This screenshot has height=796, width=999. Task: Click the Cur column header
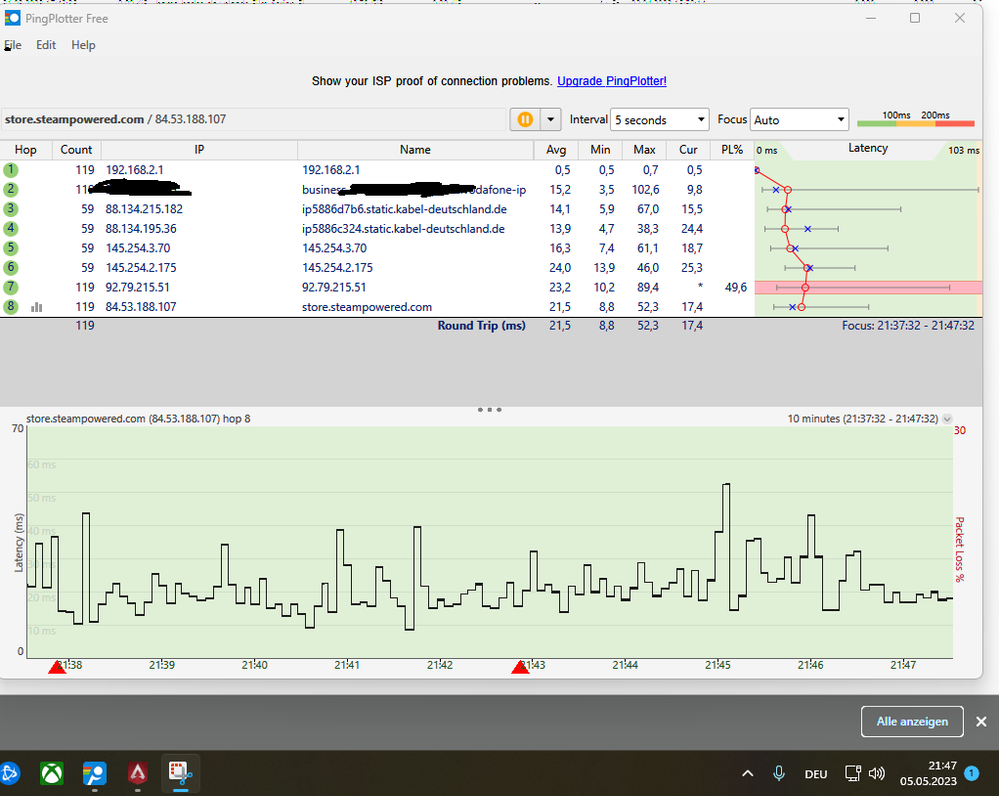pos(688,150)
